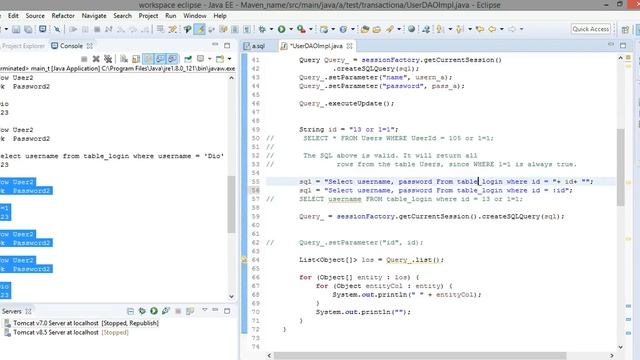Viewport: 640px width, 360px height.
Task: Start the server with green play icon
Action: 154,311
